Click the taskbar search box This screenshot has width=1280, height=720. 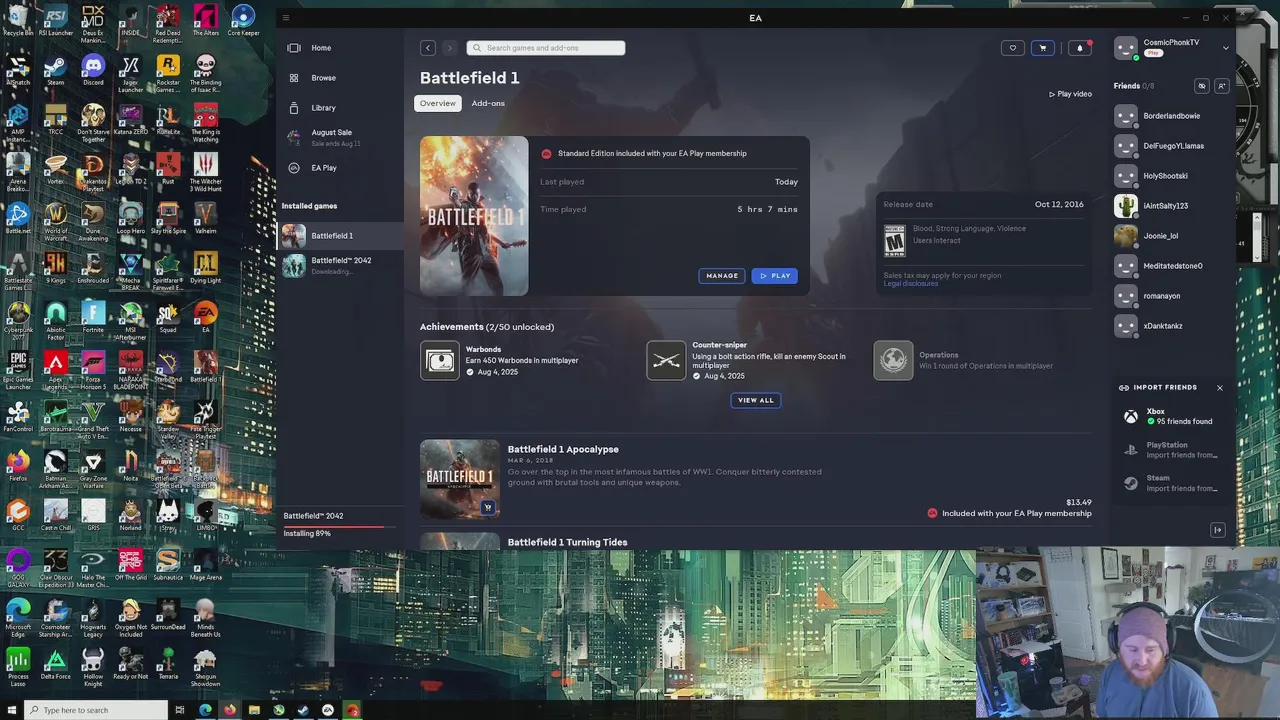(x=96, y=710)
